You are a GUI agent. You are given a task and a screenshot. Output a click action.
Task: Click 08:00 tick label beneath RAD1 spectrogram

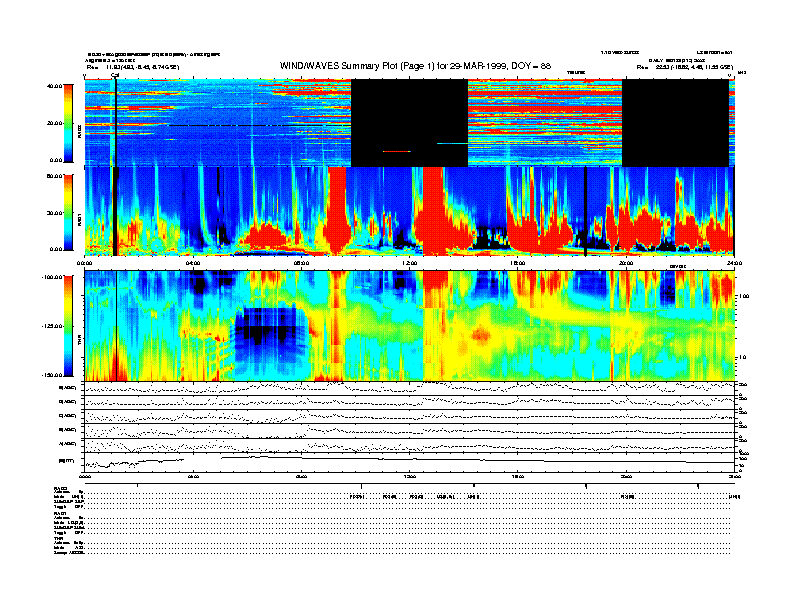click(x=301, y=263)
